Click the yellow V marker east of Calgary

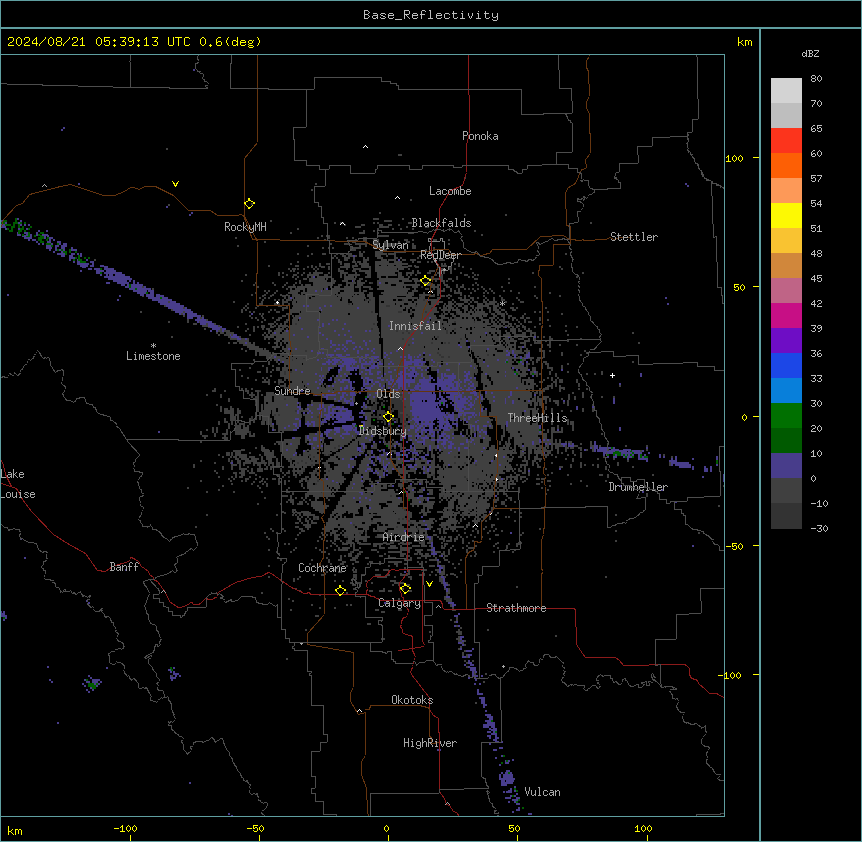429,584
